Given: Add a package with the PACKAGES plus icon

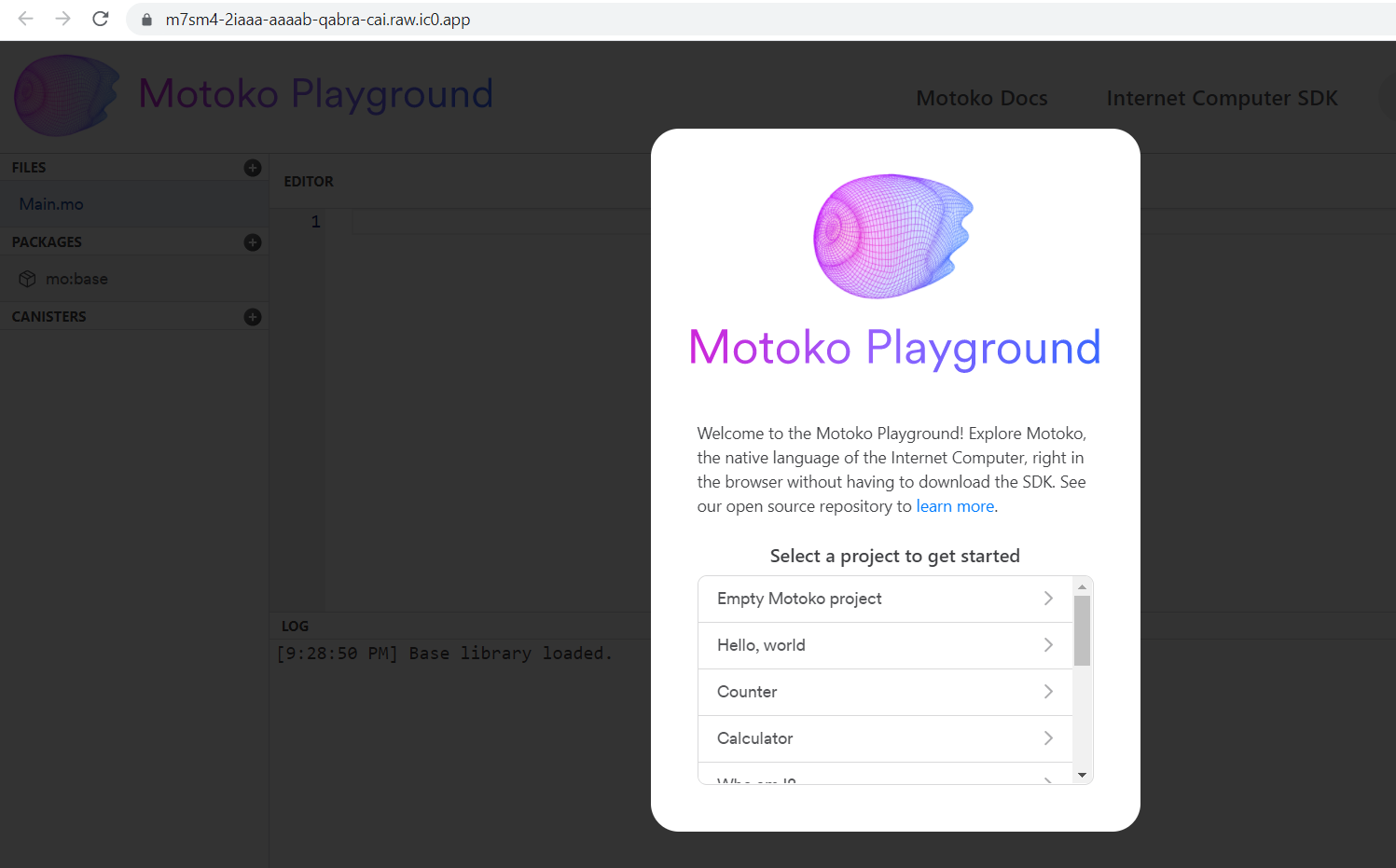Looking at the screenshot, I should (252, 242).
